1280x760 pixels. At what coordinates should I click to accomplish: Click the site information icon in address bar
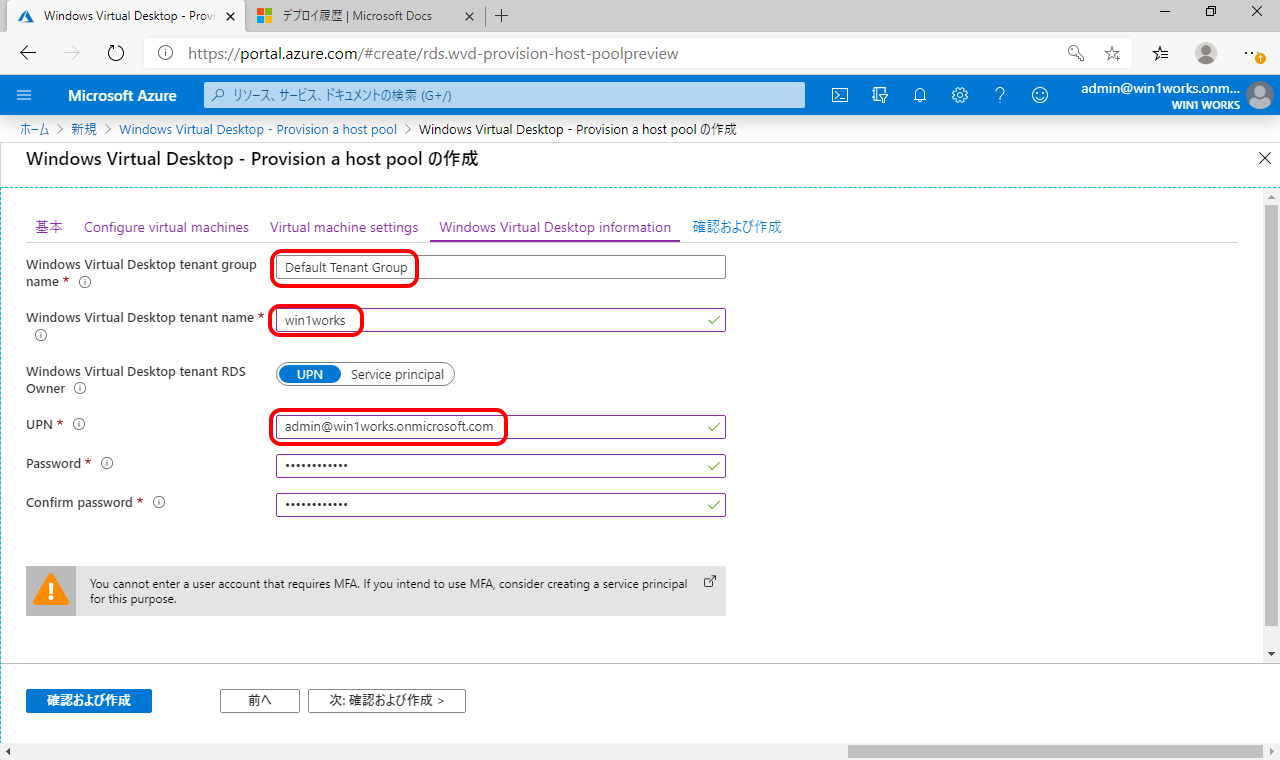click(166, 53)
